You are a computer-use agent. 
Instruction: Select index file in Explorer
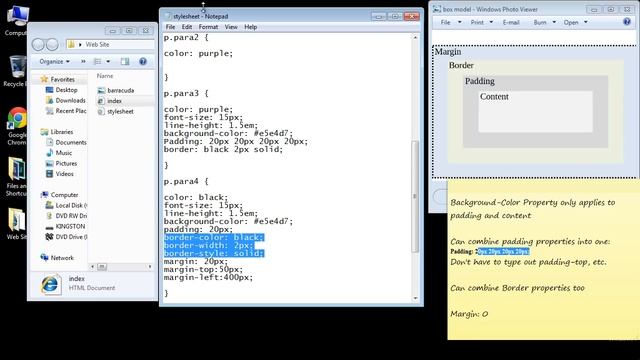[x=114, y=101]
